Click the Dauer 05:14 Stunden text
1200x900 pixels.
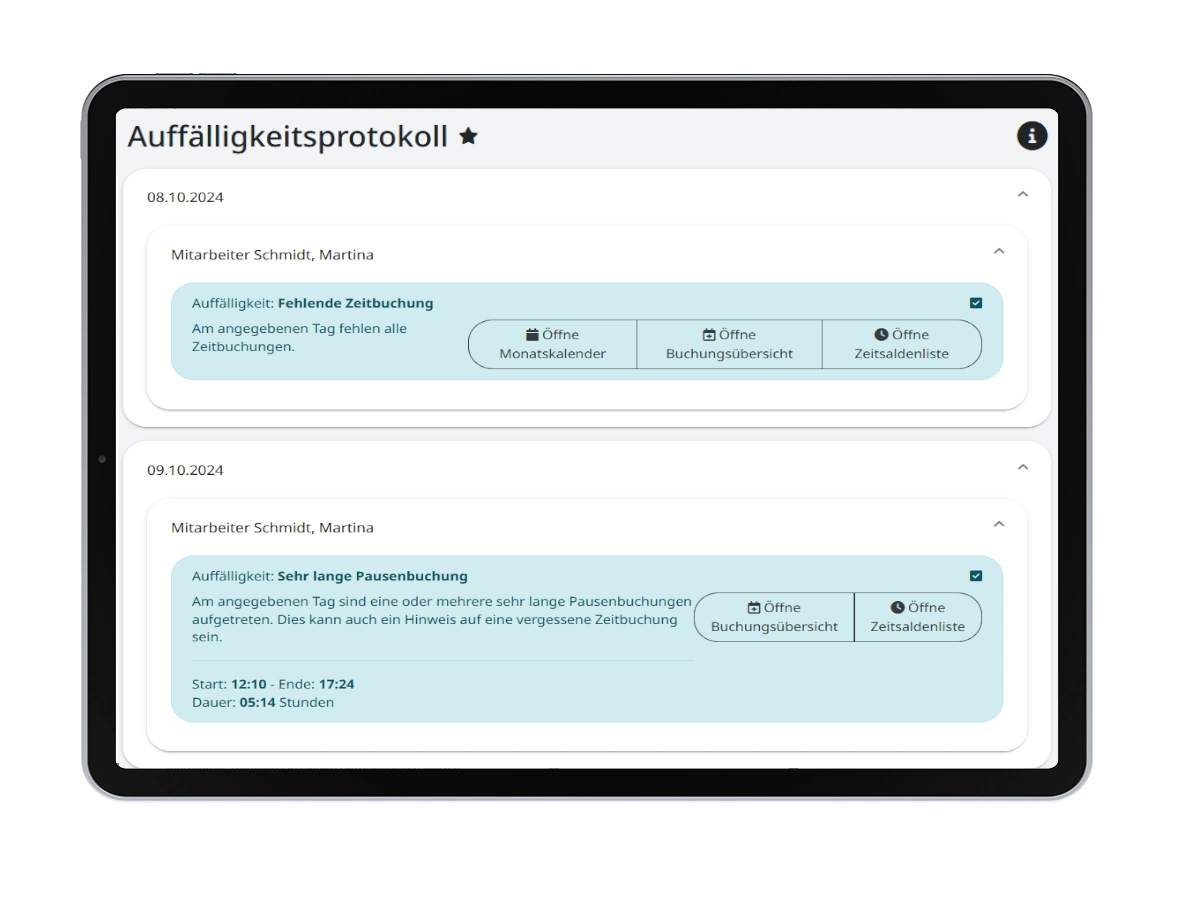pyautogui.click(x=262, y=703)
